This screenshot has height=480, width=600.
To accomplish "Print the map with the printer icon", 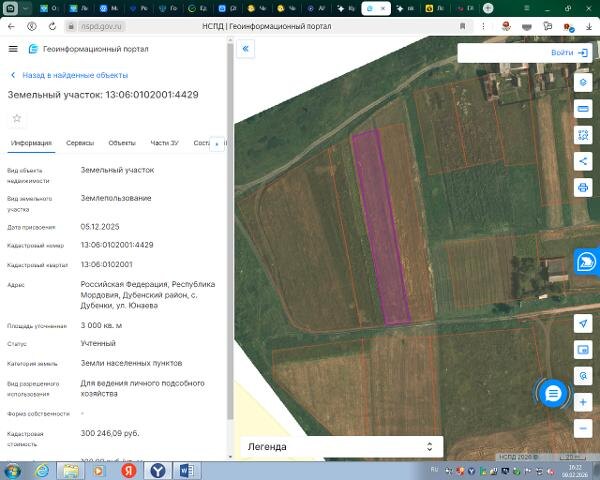I will tap(583, 188).
